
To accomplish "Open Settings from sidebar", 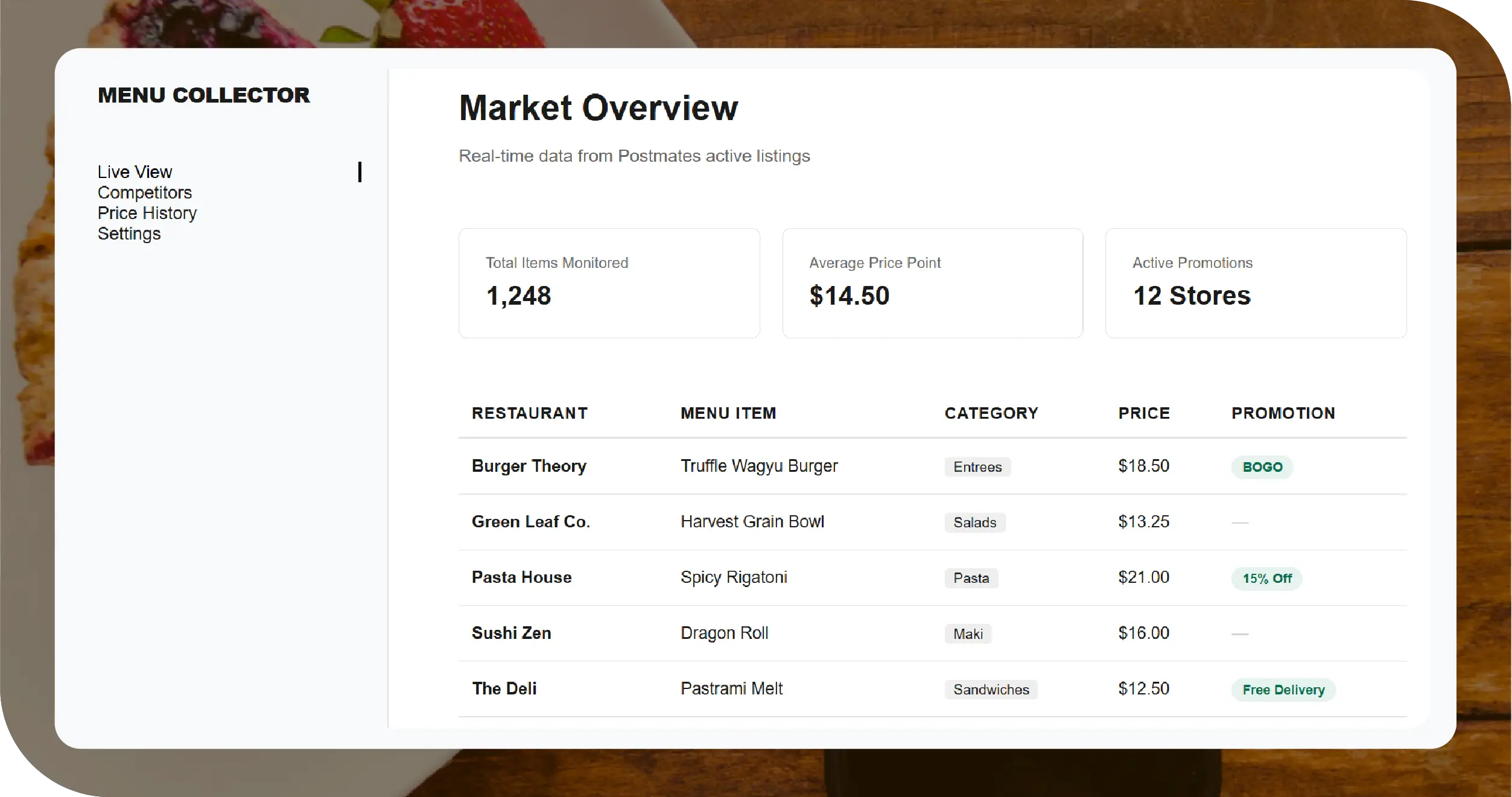I will tap(129, 233).
